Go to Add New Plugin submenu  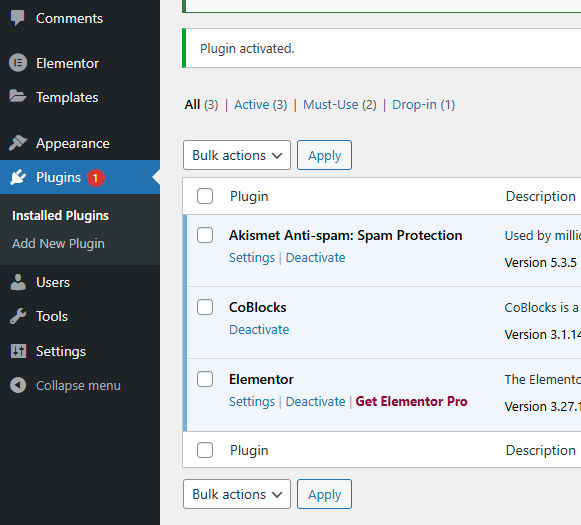click(58, 243)
